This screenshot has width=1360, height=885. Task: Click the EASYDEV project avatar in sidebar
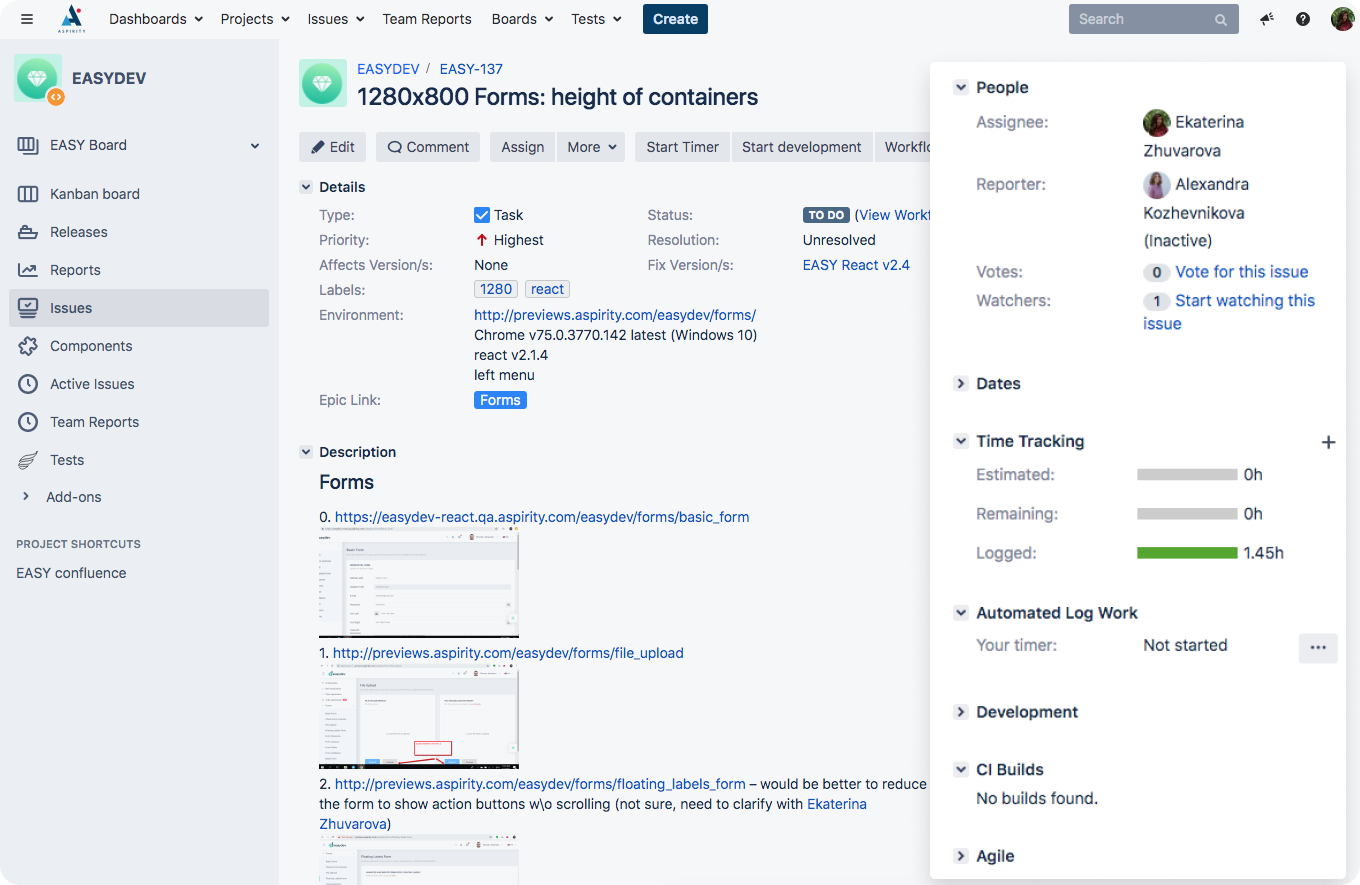click(x=39, y=79)
